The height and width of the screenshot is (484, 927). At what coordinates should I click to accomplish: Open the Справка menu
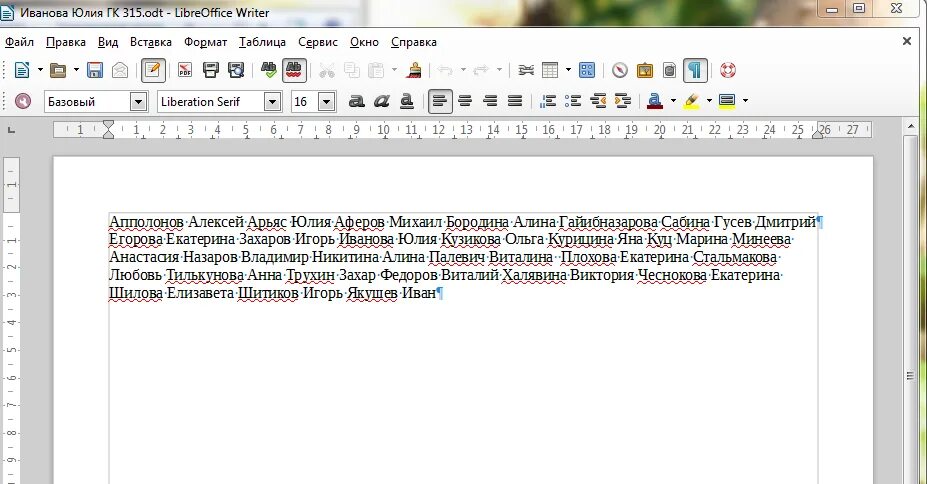pos(414,42)
